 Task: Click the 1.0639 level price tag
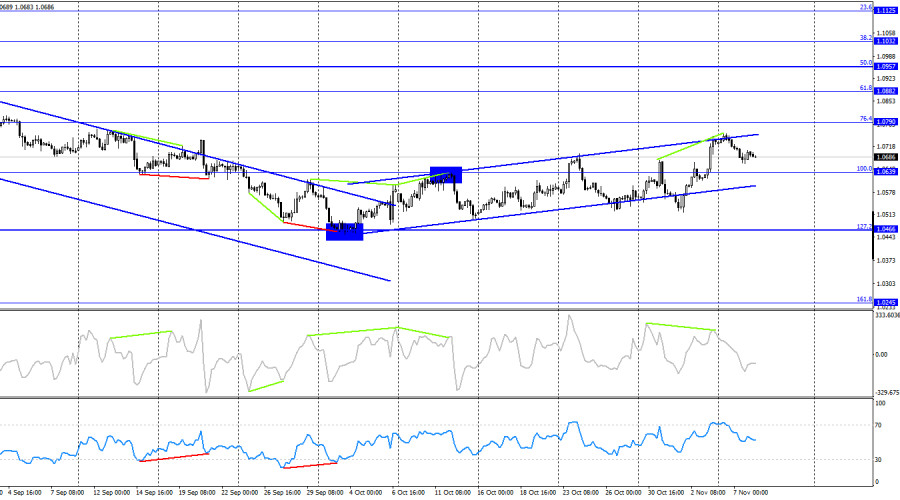(x=884, y=172)
